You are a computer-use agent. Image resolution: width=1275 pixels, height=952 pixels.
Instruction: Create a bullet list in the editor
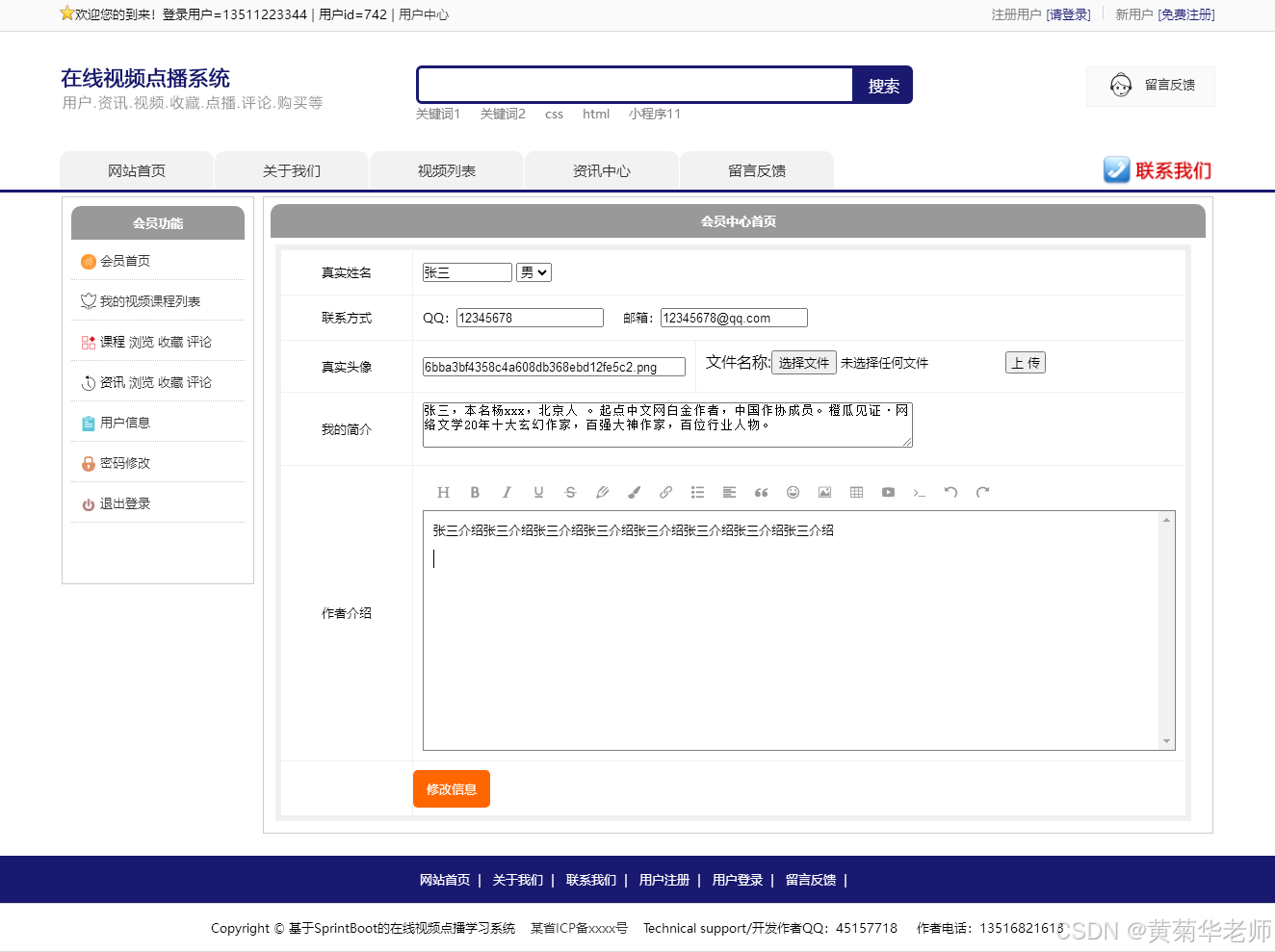pyautogui.click(x=697, y=492)
